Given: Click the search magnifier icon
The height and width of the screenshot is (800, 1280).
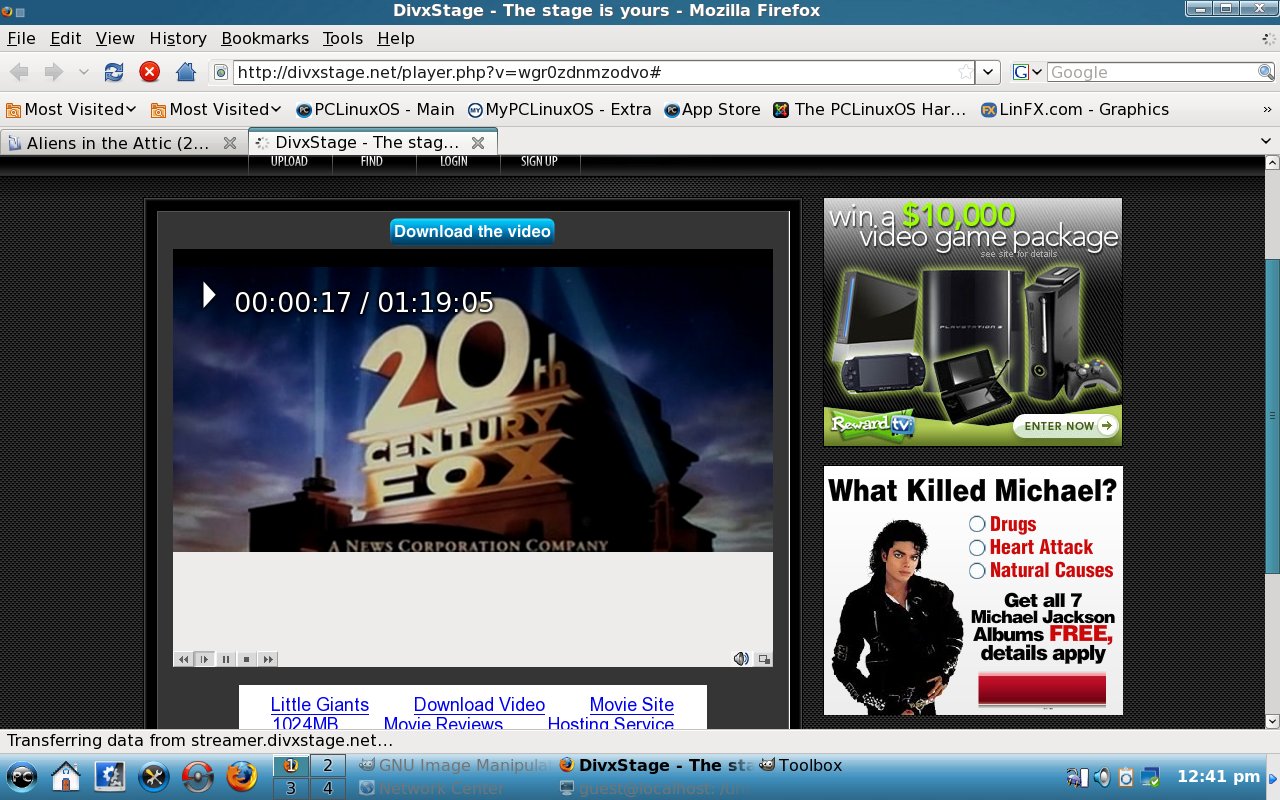Looking at the screenshot, I should tap(1265, 72).
